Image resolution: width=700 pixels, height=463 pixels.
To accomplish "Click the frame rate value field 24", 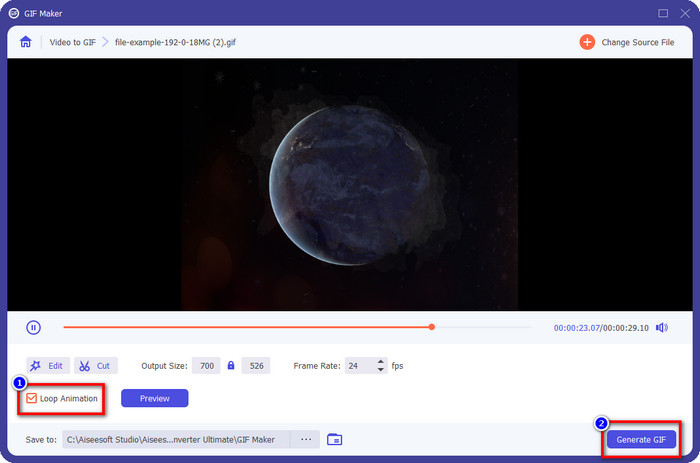I will point(360,366).
